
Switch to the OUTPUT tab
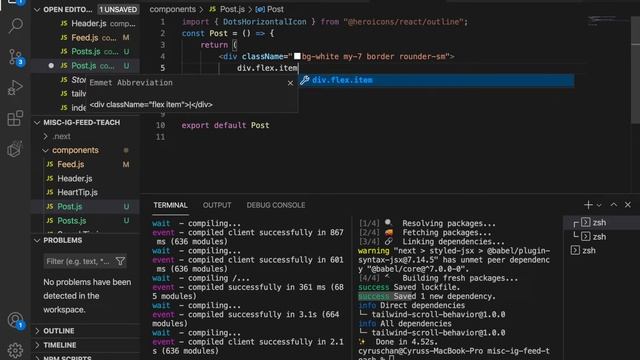tap(217, 205)
